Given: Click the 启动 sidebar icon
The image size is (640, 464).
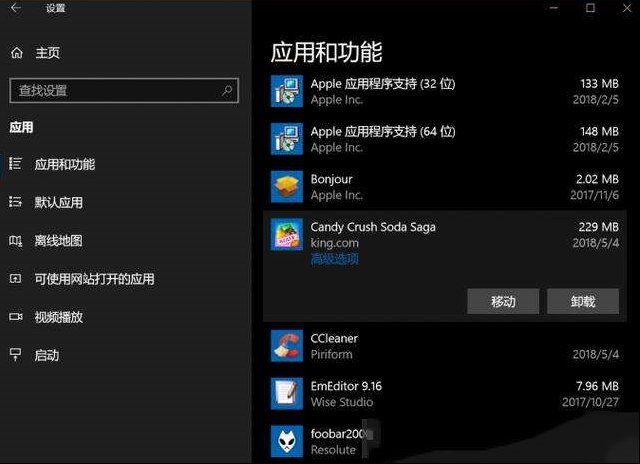Looking at the screenshot, I should [16, 355].
